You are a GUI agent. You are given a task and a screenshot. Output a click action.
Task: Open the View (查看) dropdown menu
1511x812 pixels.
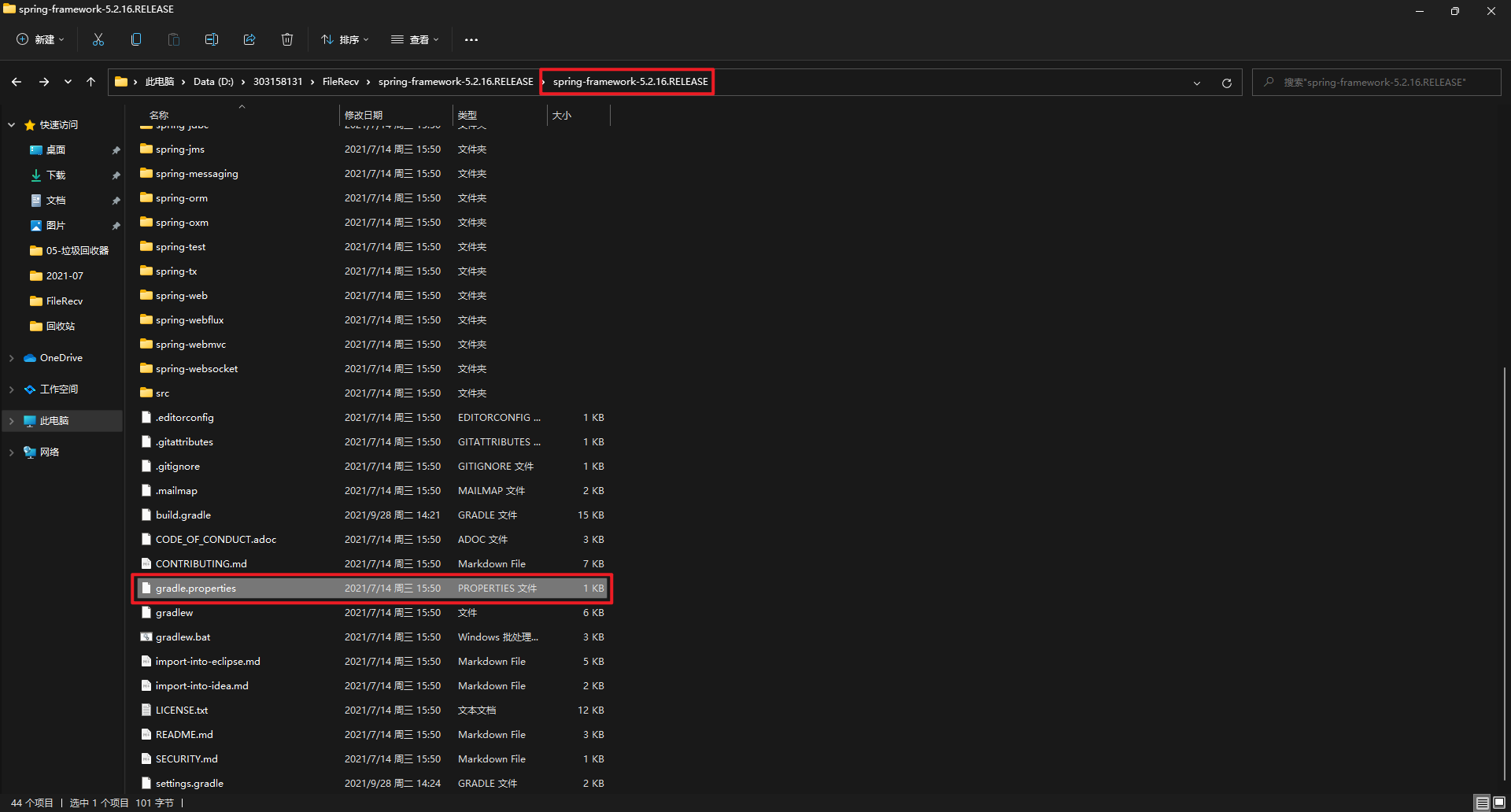(x=415, y=39)
